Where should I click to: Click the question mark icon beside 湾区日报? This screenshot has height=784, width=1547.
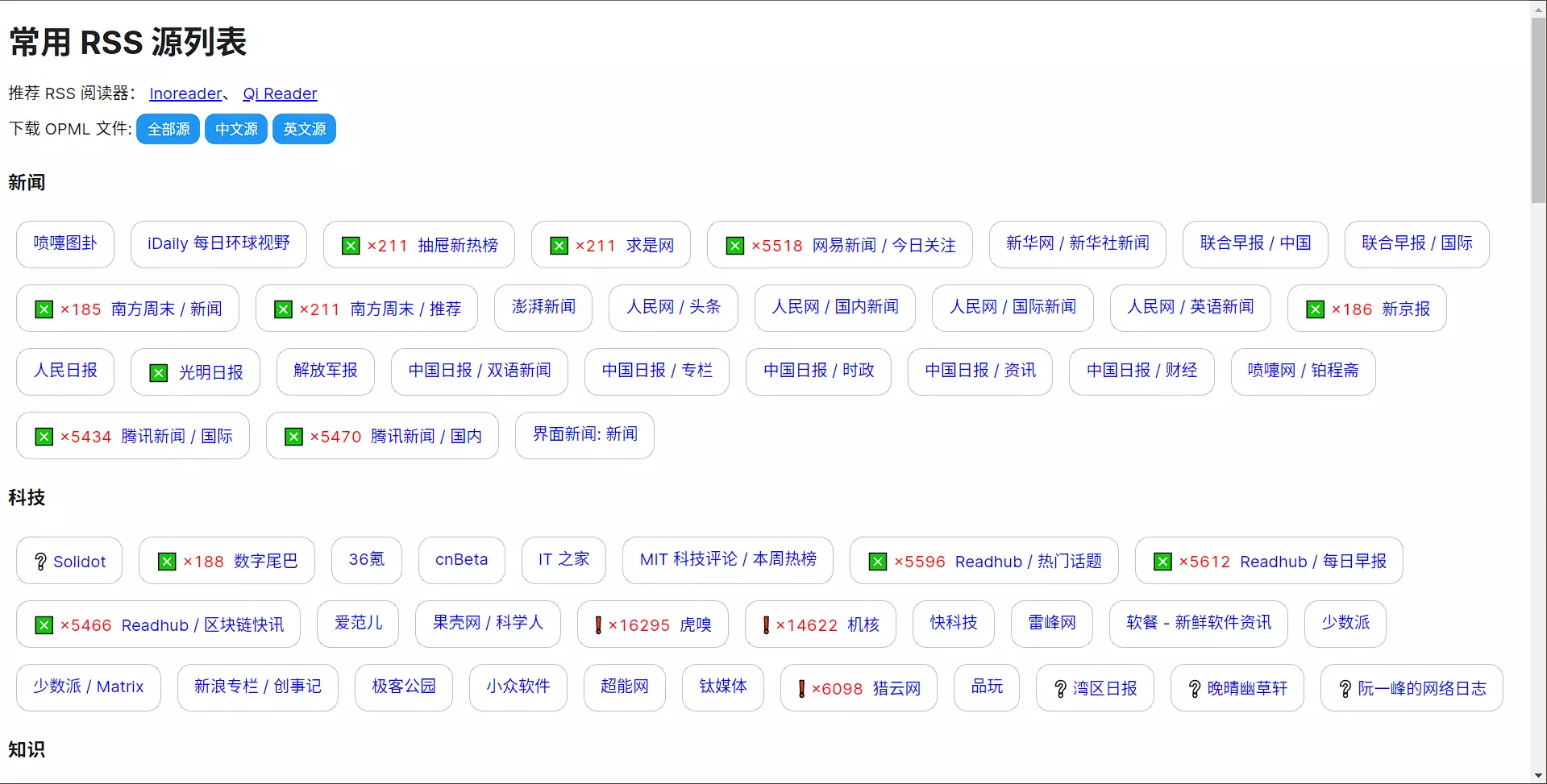click(x=1060, y=689)
